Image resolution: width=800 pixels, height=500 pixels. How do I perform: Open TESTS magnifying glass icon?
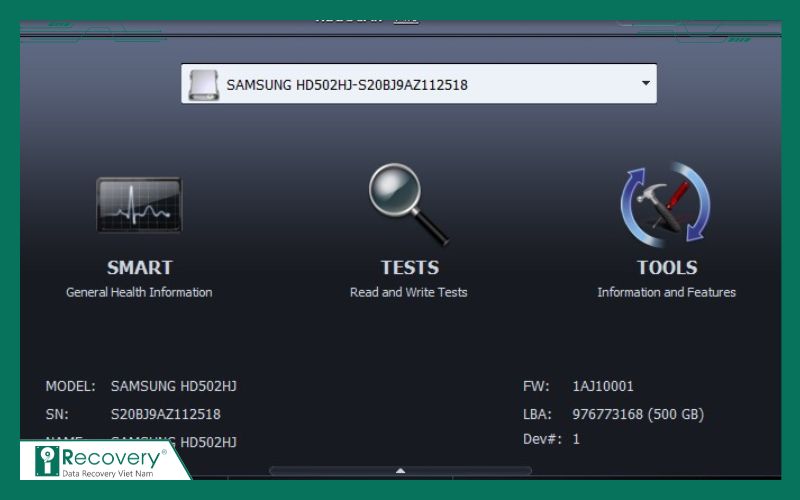(x=408, y=204)
